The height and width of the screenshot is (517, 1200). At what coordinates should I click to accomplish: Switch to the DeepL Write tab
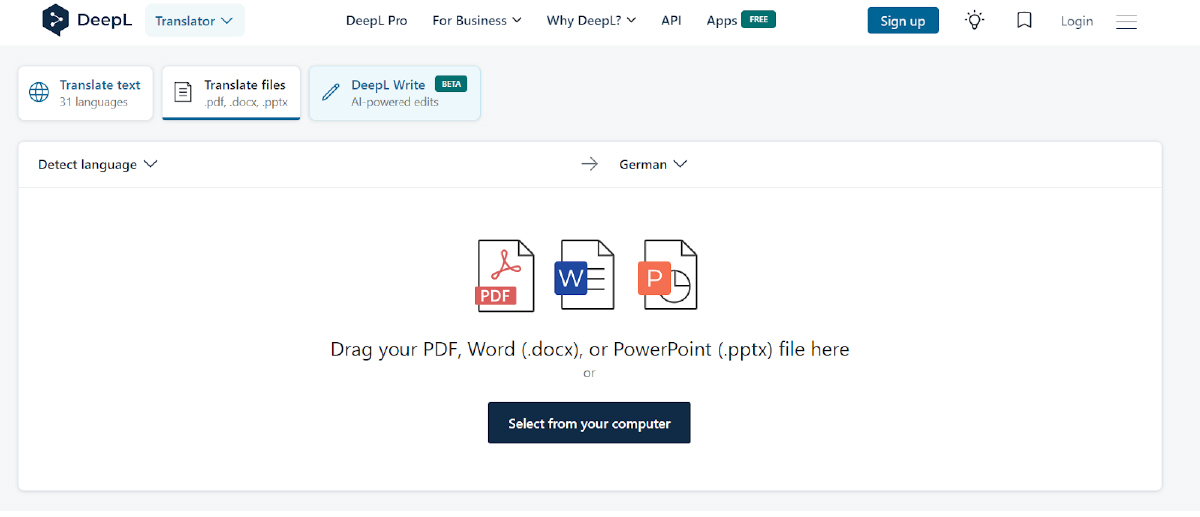click(x=395, y=93)
